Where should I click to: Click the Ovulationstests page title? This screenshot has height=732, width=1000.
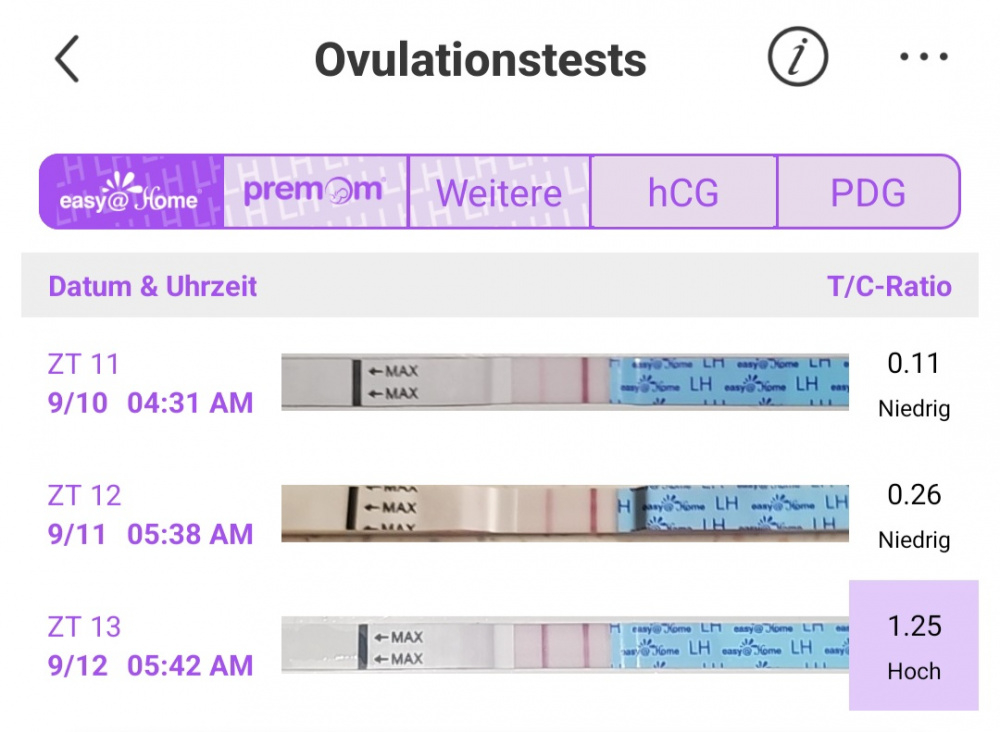[481, 60]
